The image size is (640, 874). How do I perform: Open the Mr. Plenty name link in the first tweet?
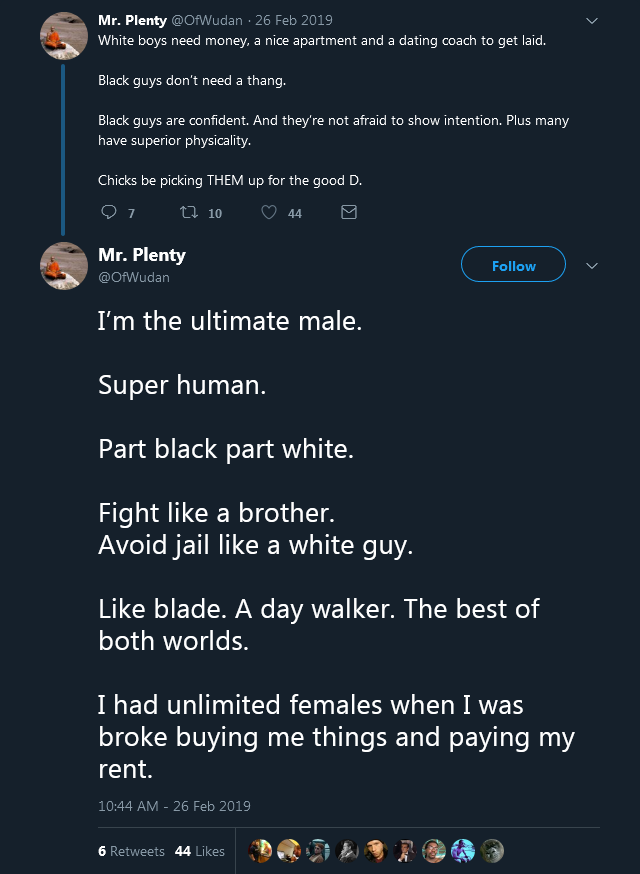point(132,20)
